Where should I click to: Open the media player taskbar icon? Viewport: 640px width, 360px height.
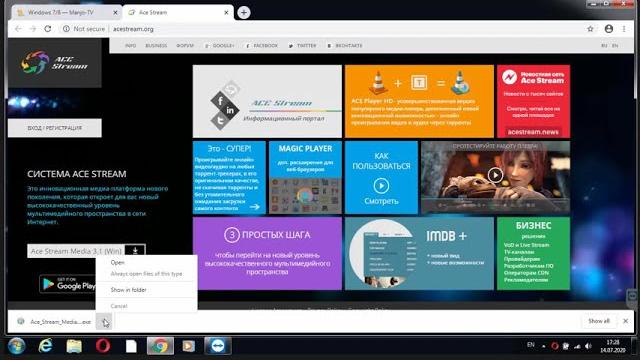188,346
